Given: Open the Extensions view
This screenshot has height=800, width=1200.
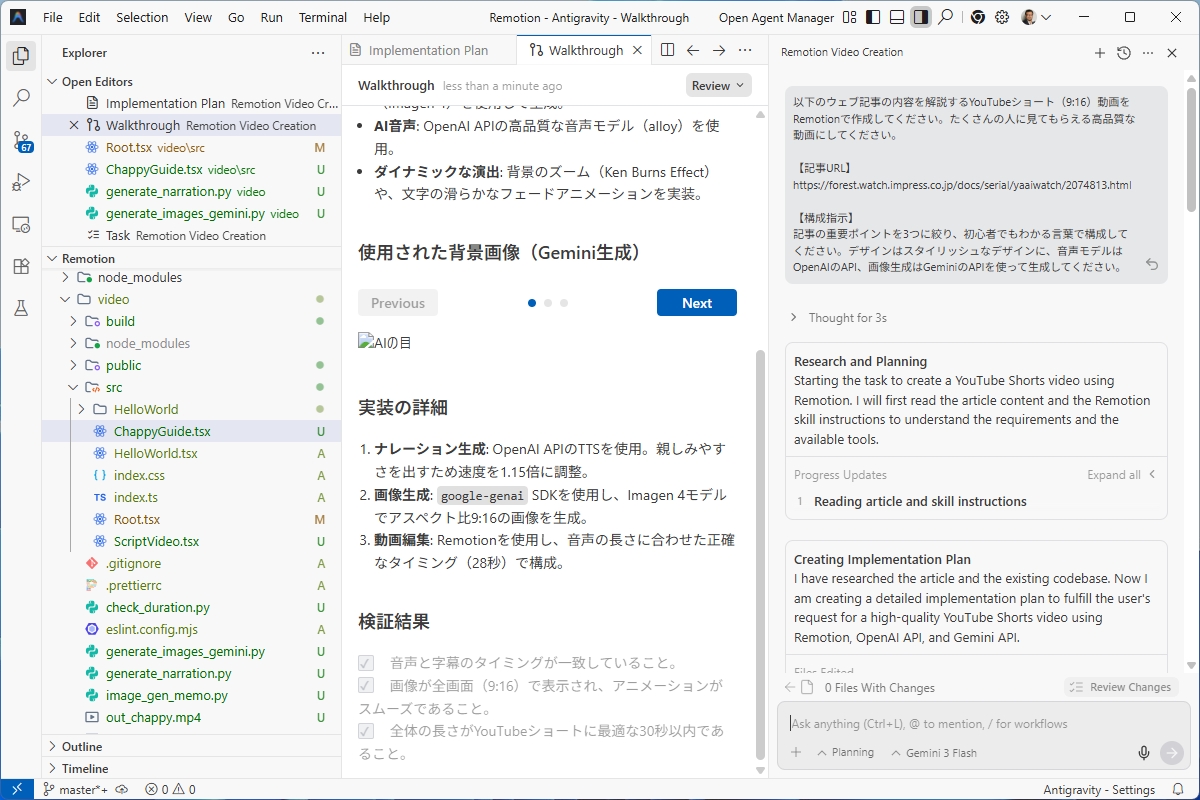Looking at the screenshot, I should (20, 266).
